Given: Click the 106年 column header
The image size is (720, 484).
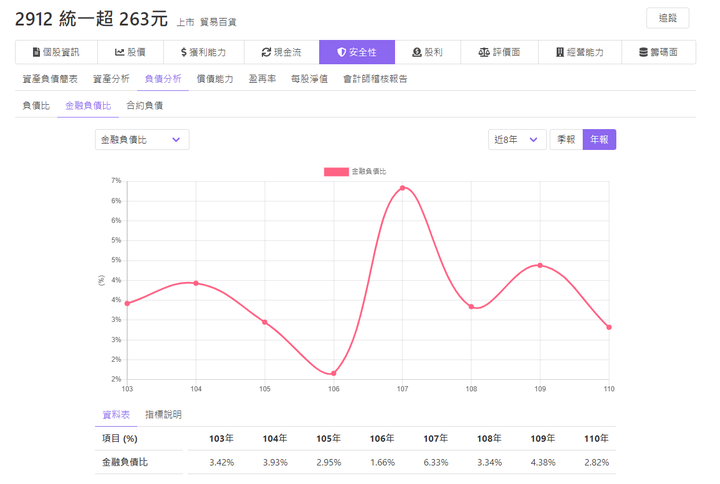Looking at the screenshot, I should coord(382,439).
